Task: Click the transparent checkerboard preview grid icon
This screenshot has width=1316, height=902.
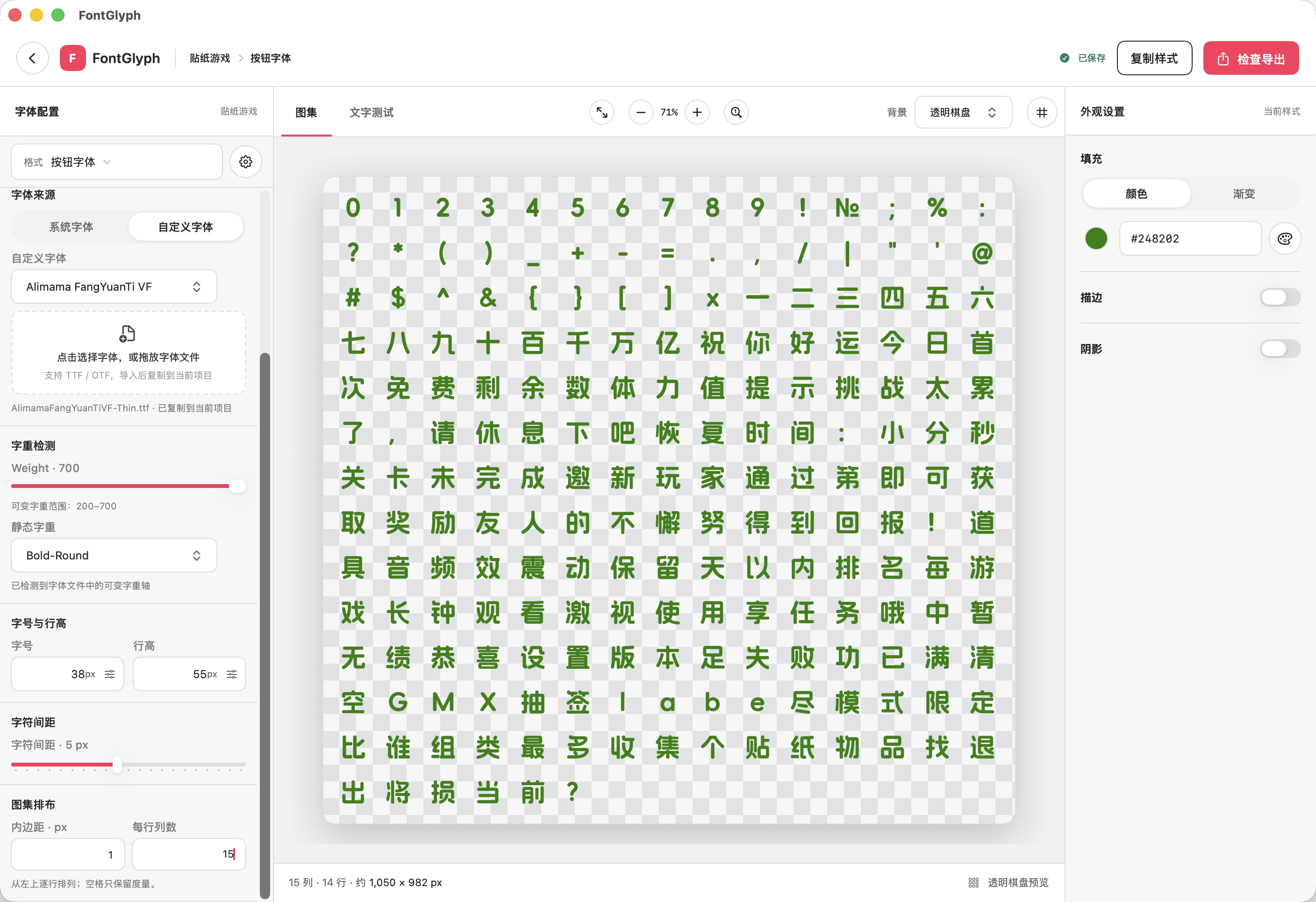Action: (x=973, y=882)
